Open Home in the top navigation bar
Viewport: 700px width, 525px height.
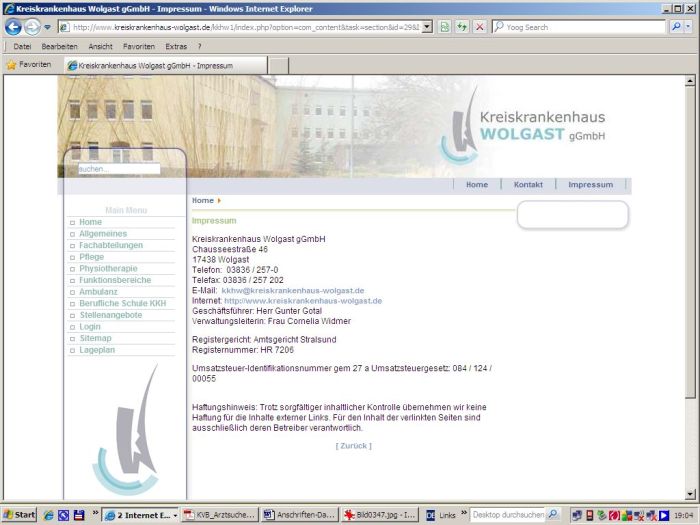[477, 184]
